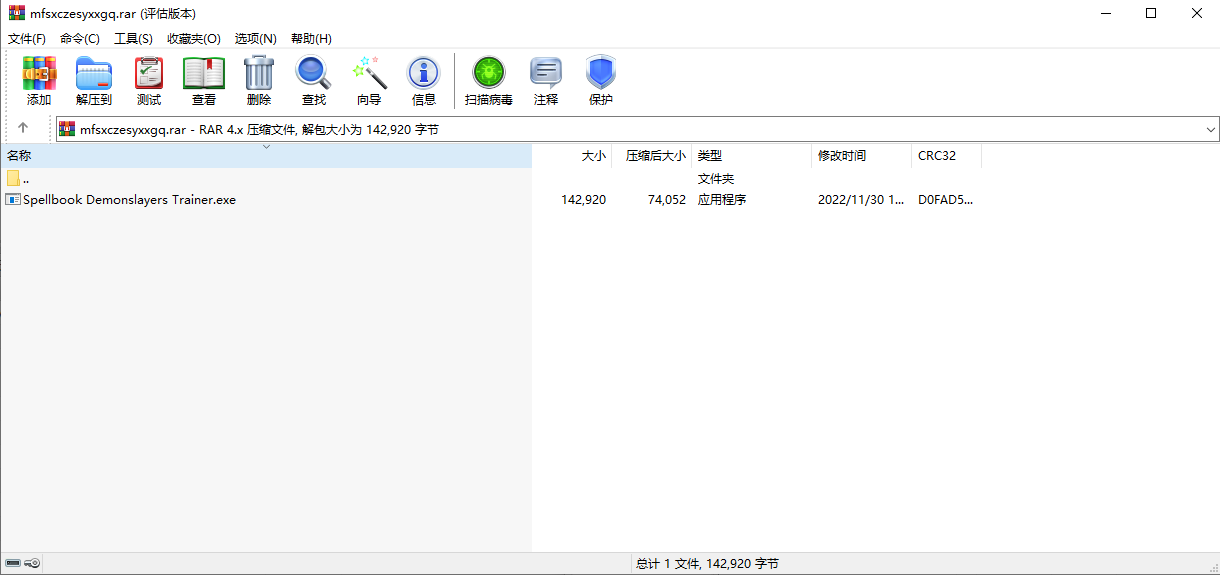The image size is (1220, 575).
Task: Open the 命令(C) menu
Action: point(80,38)
